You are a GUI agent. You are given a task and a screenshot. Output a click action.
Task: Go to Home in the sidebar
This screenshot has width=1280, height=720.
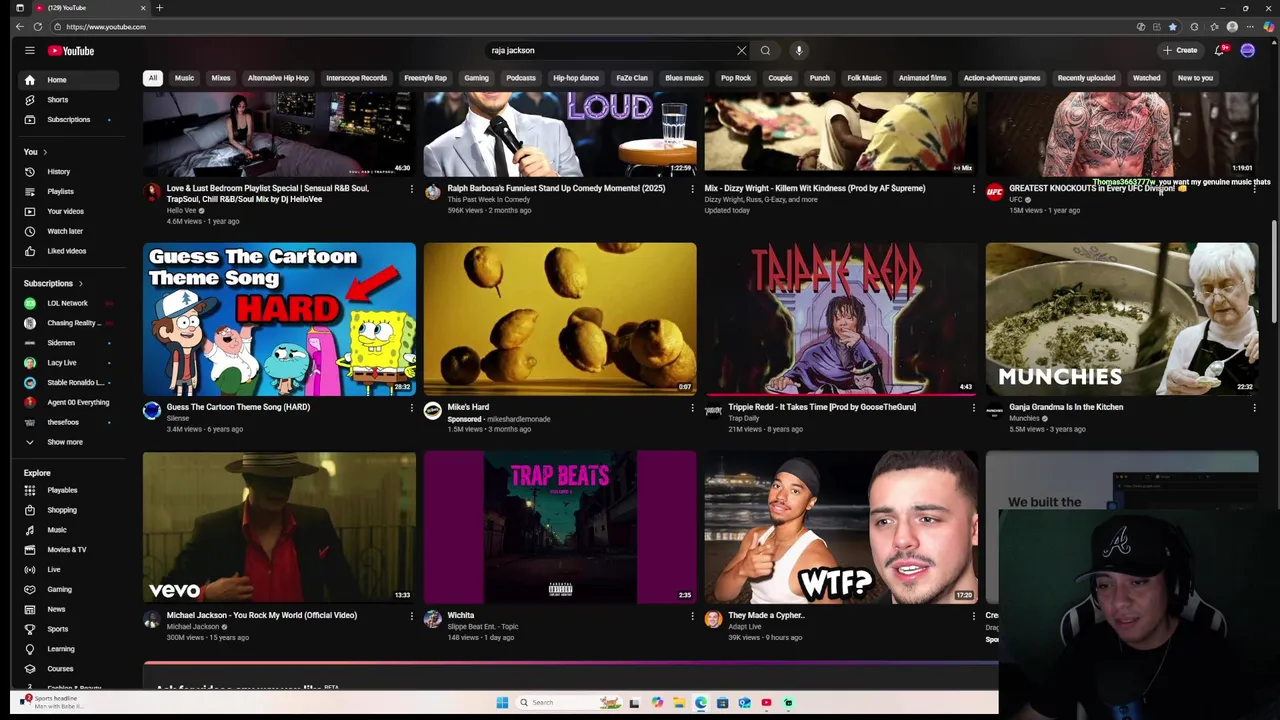[68, 80]
